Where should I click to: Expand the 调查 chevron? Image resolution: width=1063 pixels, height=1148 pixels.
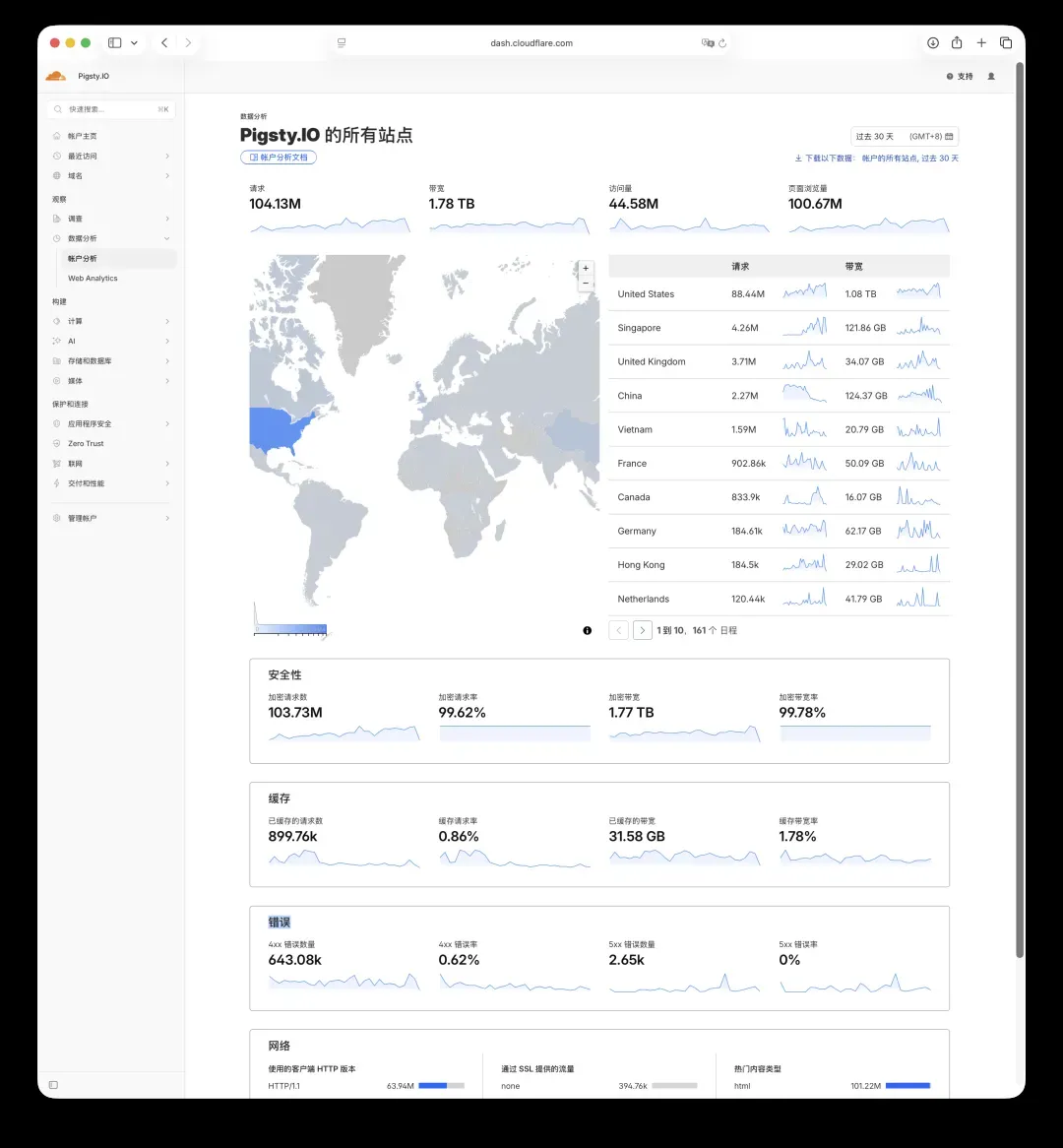(167, 219)
